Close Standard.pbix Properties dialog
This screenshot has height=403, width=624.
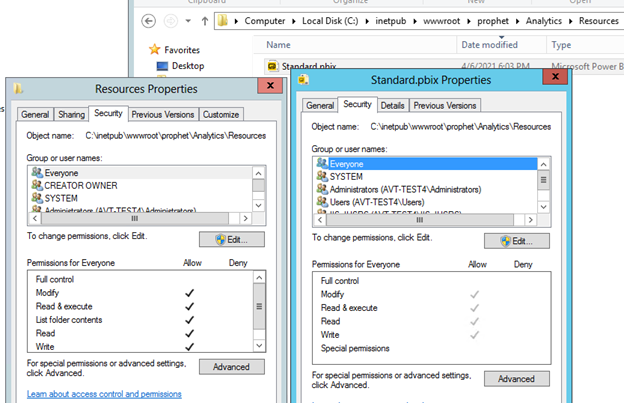[556, 76]
